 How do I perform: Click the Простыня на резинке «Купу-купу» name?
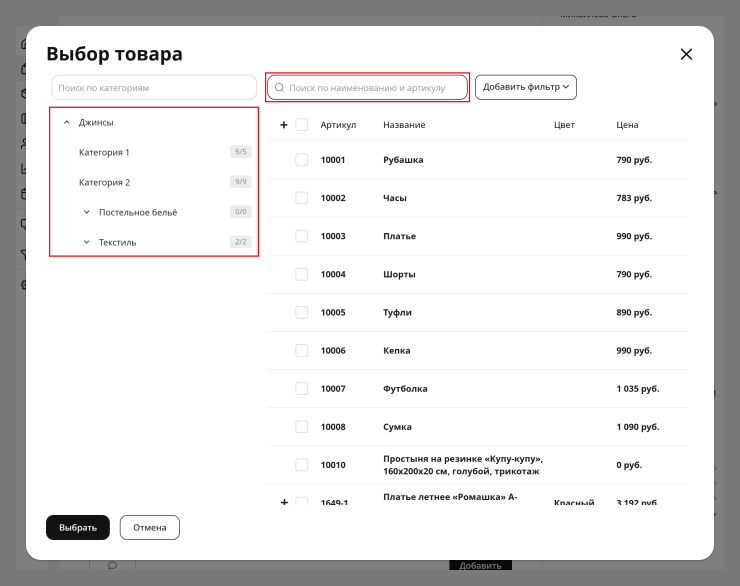pos(463,465)
